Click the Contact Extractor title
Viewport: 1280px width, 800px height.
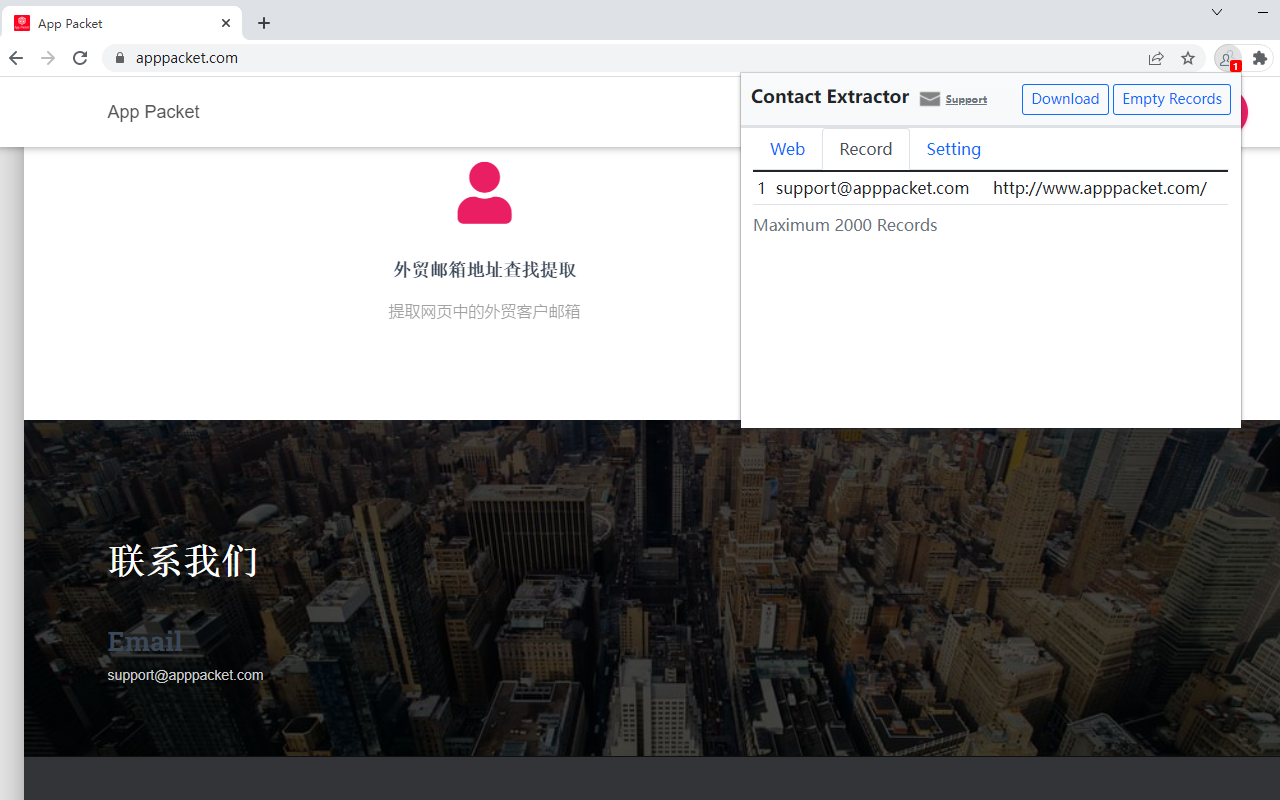pyautogui.click(x=830, y=97)
